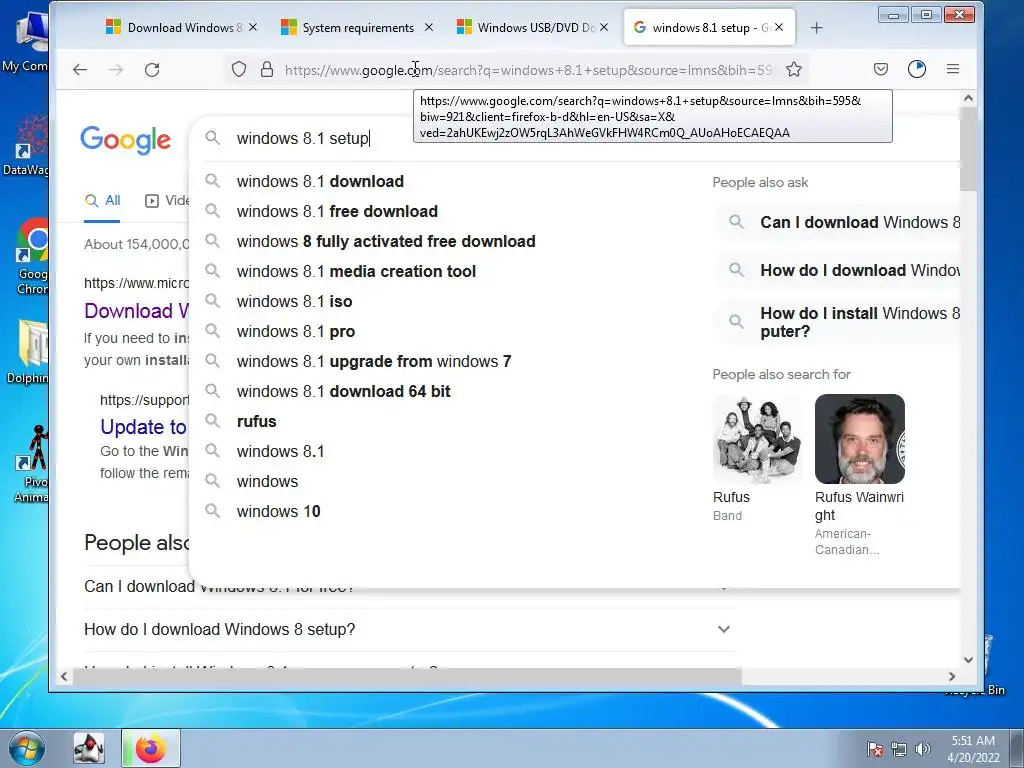Switch to the Download Windows 8 tab
This screenshot has width=1024, height=768.
181,27
